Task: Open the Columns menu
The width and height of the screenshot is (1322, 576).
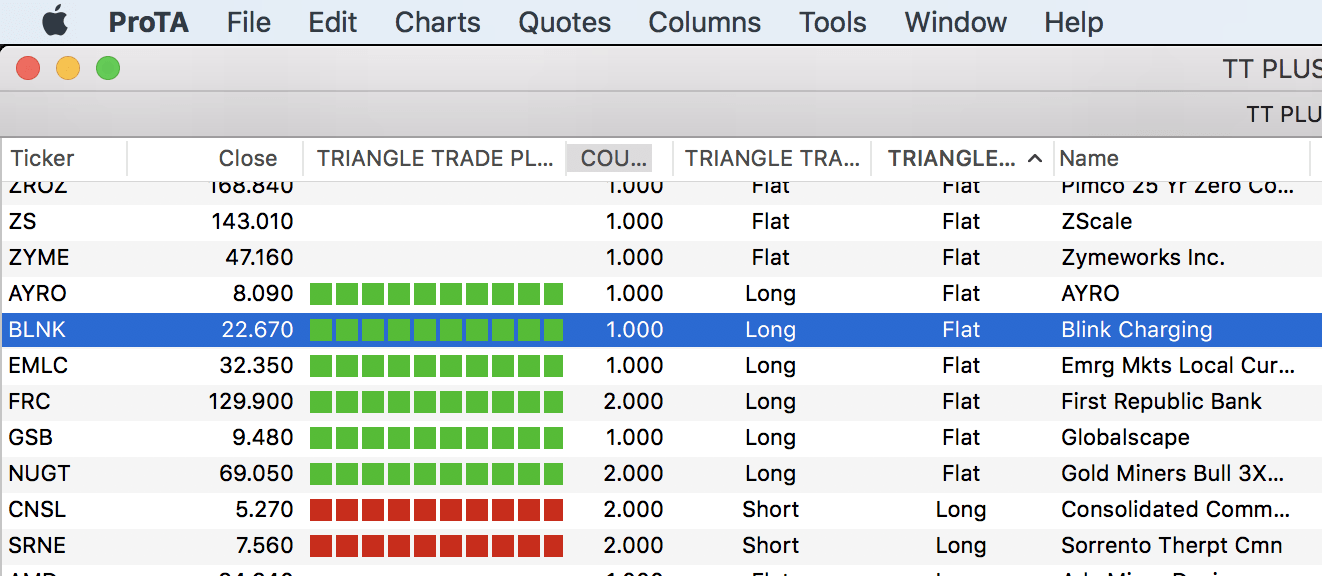Action: pos(705,22)
